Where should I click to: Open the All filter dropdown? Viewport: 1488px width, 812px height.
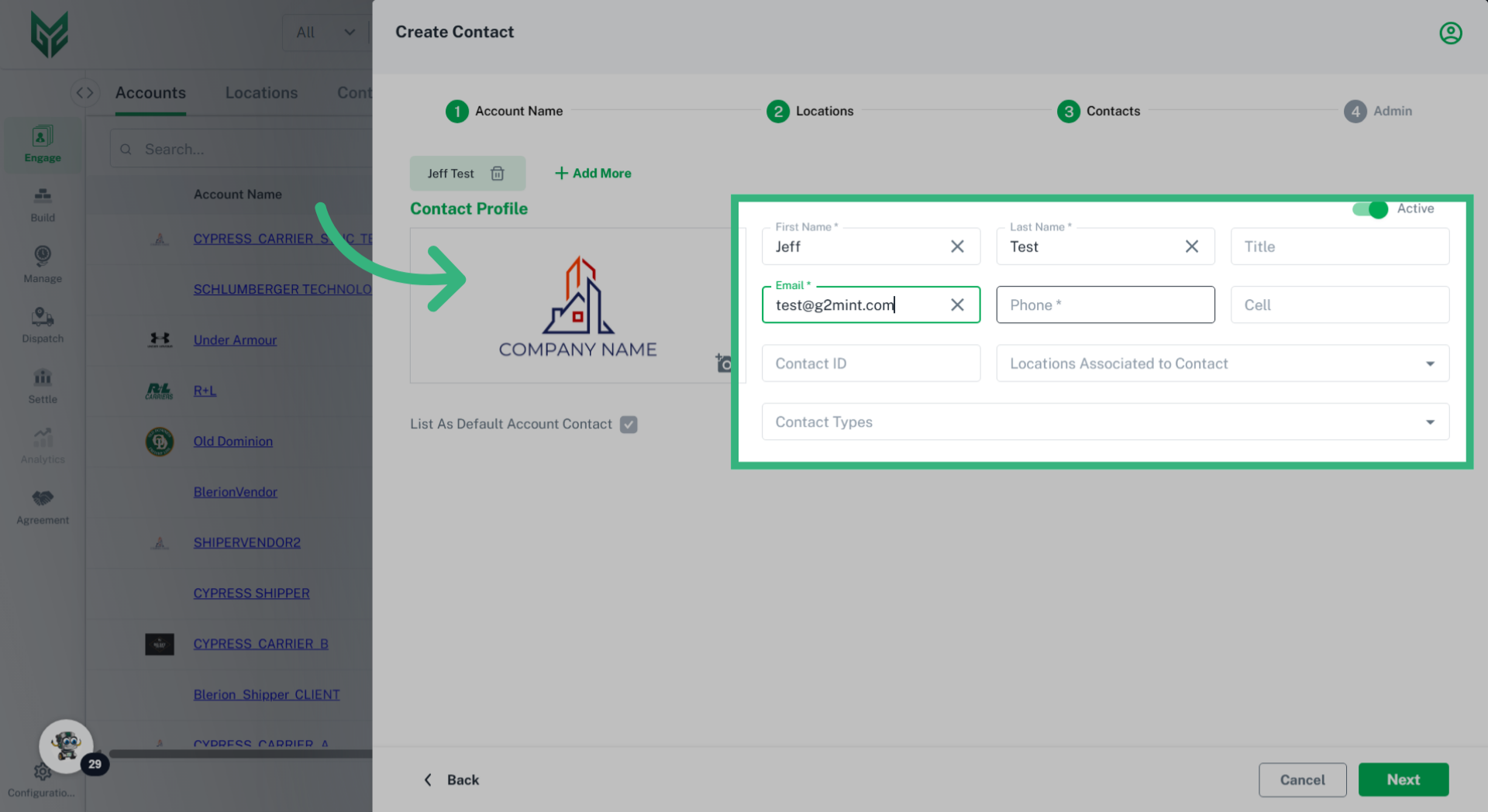coord(325,33)
